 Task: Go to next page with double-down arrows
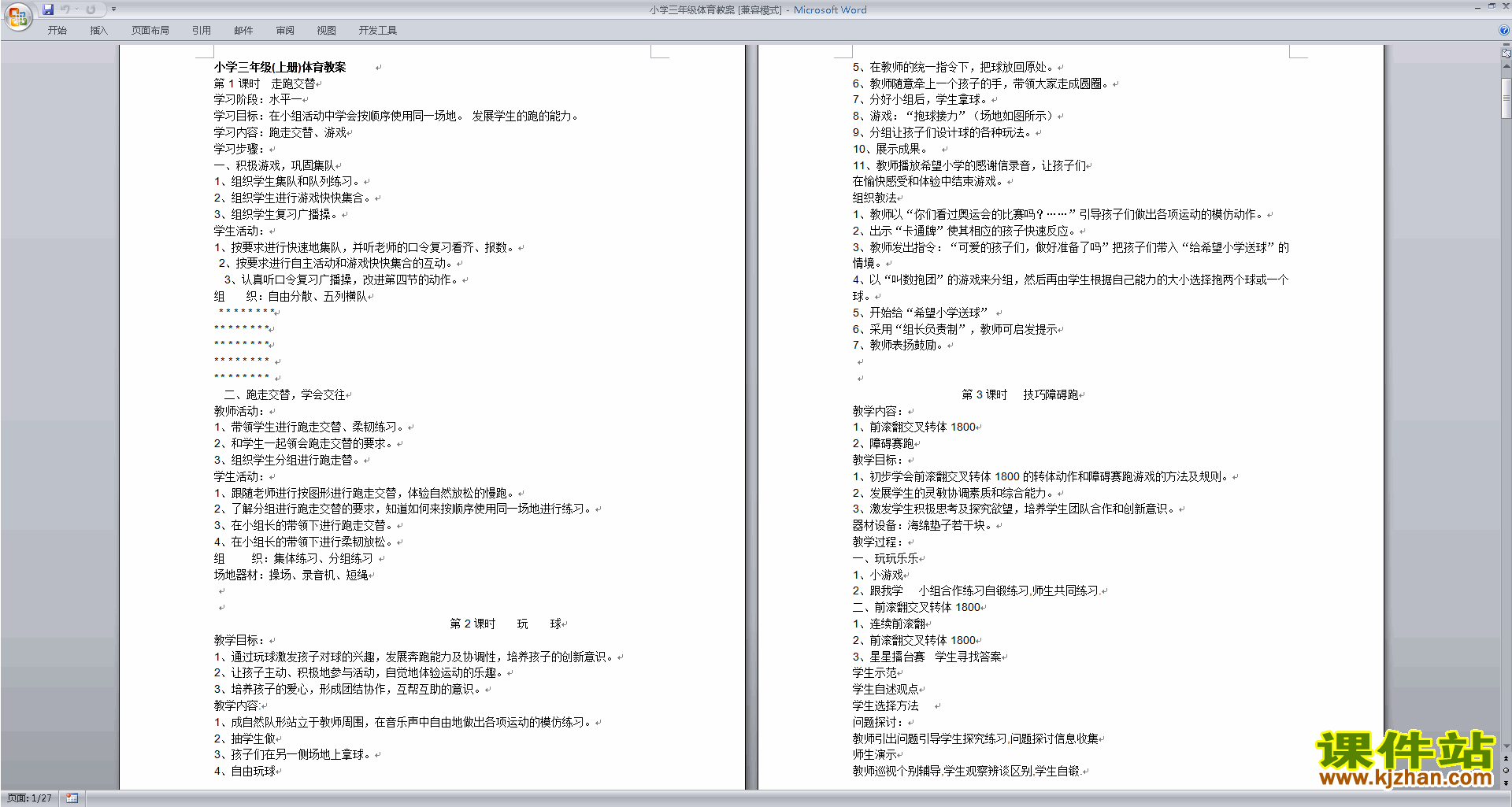1506,783
